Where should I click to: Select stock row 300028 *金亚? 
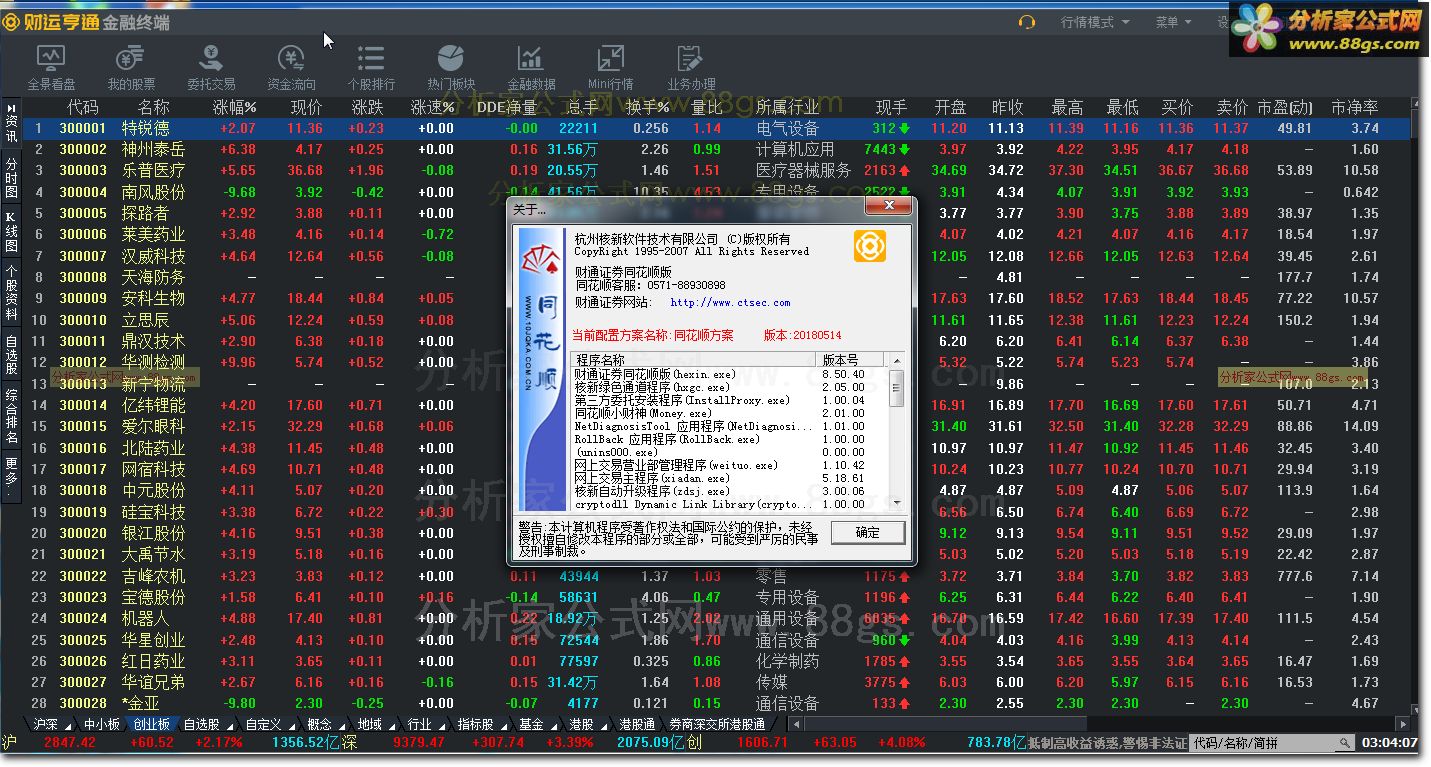coord(717,704)
